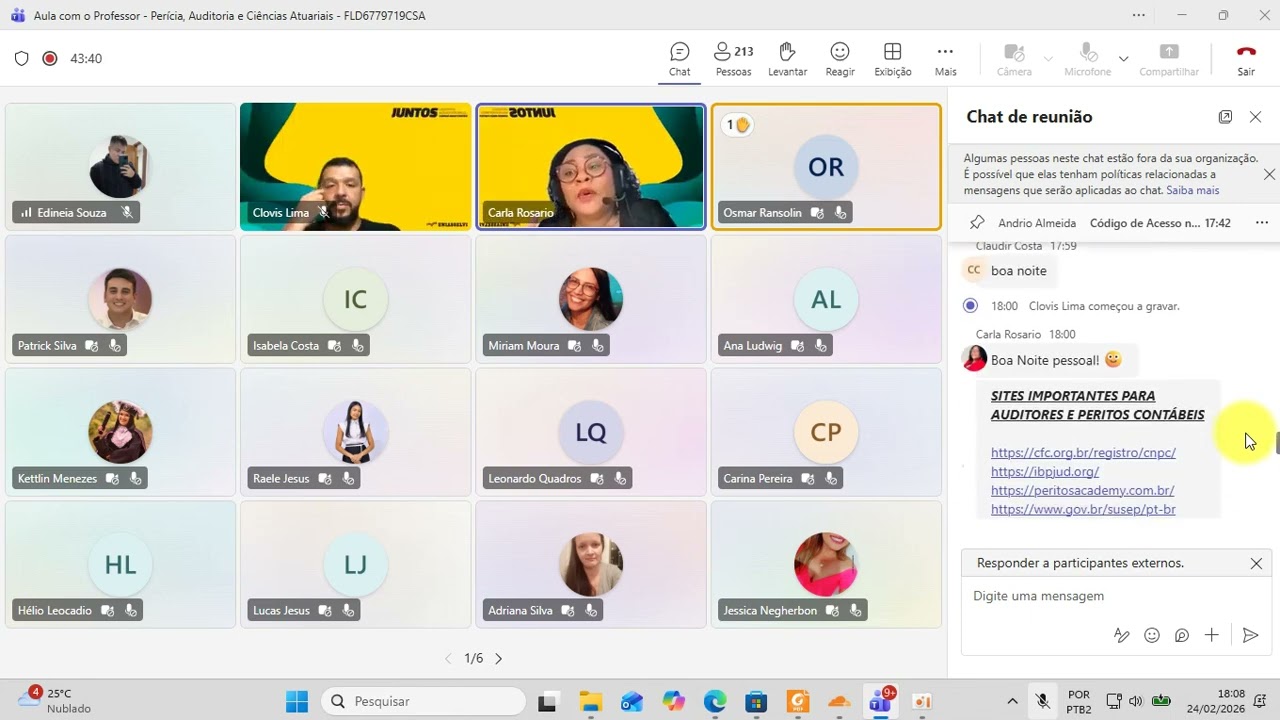Dismiss the external organization notice banner
1280x720 pixels.
coord(1269,174)
